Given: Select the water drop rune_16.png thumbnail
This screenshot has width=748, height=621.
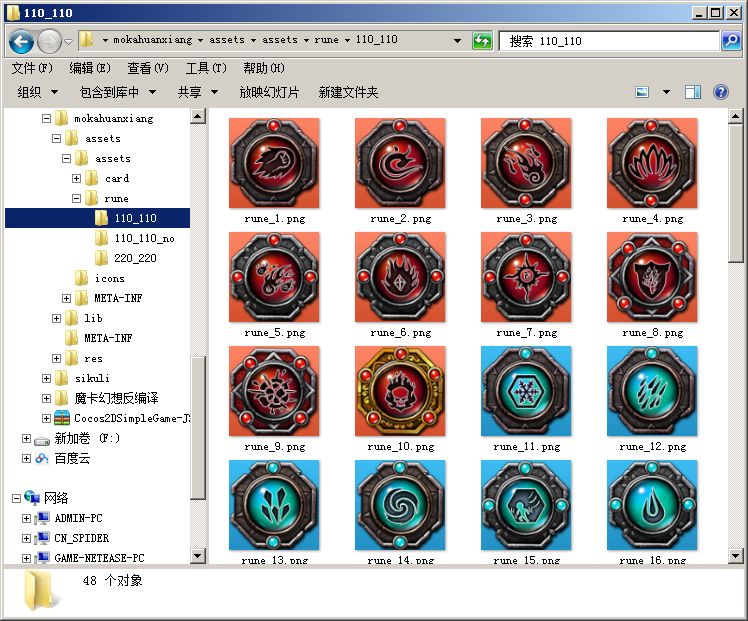Looking at the screenshot, I should tap(652, 505).
